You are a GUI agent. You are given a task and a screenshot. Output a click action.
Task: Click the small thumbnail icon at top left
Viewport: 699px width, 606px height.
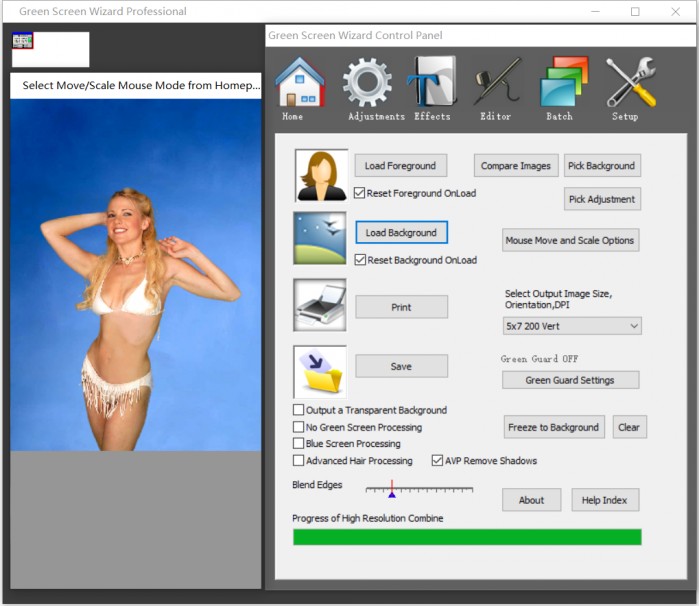point(23,41)
